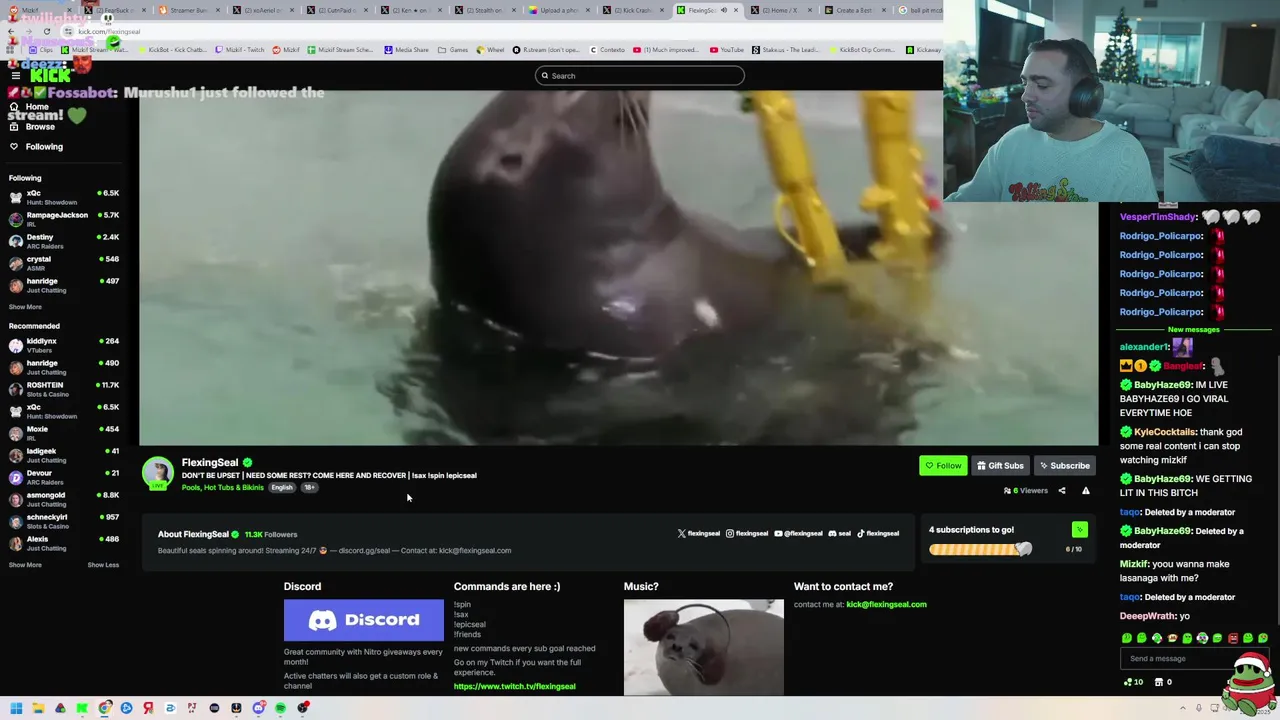This screenshot has height=720, width=1280.
Task: Open the YouTube bookmark in the bookmarks bar
Action: pyautogui.click(x=727, y=50)
